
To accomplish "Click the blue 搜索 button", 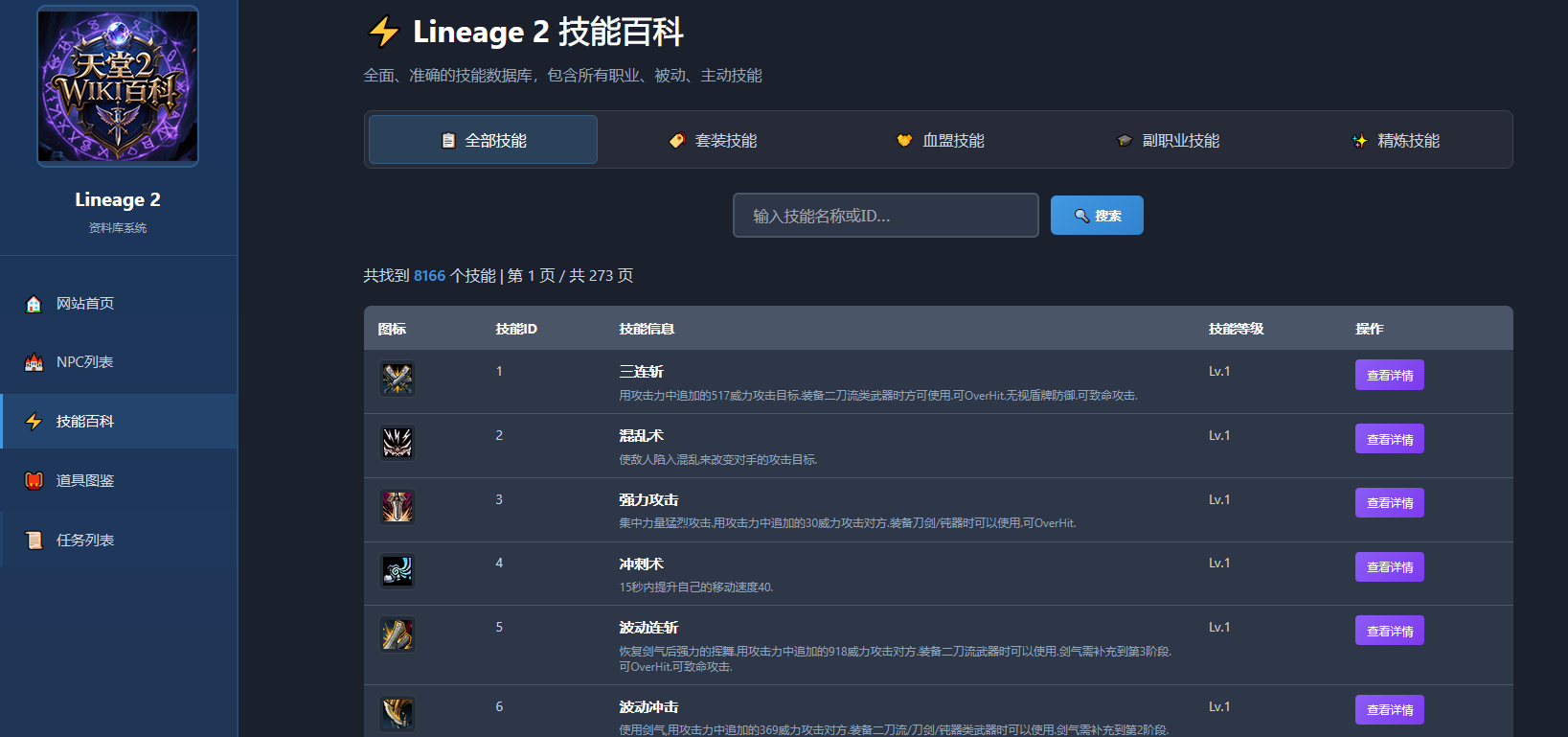I will [x=1097, y=216].
